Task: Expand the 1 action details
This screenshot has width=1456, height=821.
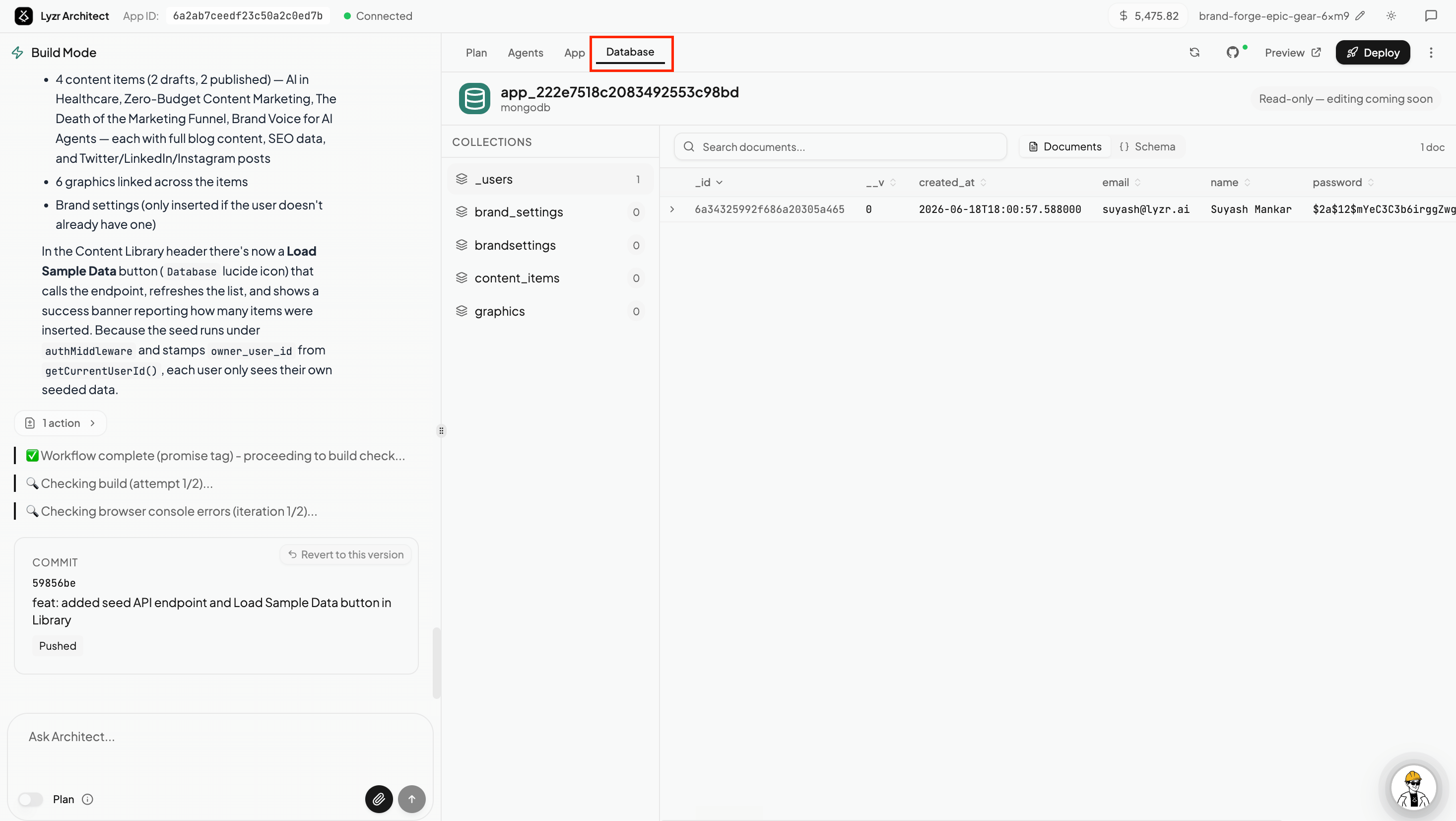Action: tap(61, 423)
